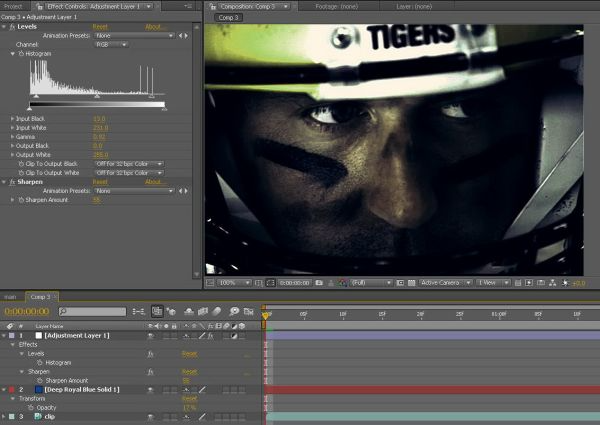Click the reset exposure icon in viewer
600x425 pixels.
point(565,283)
